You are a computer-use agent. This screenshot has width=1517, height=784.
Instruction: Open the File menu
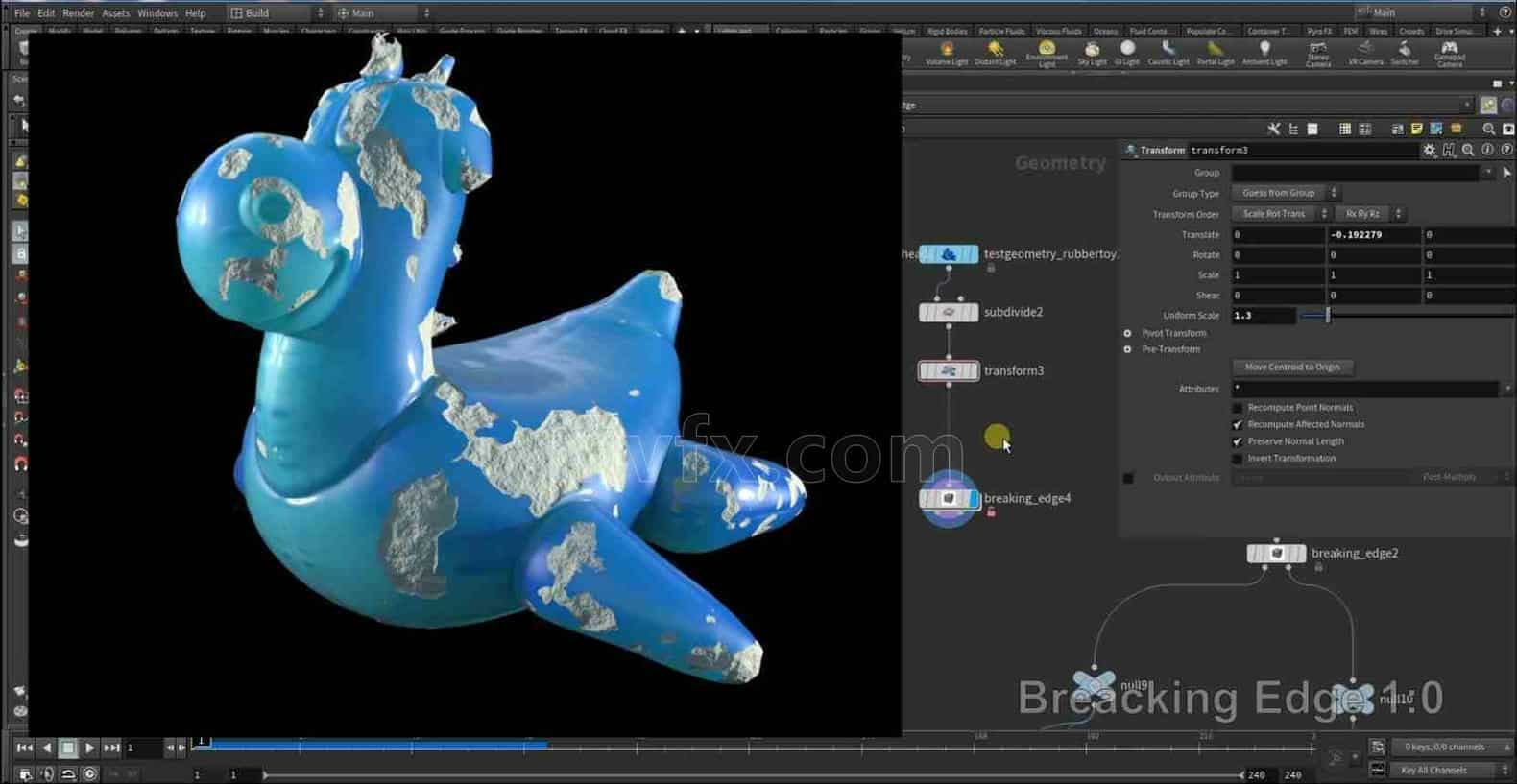pos(21,13)
